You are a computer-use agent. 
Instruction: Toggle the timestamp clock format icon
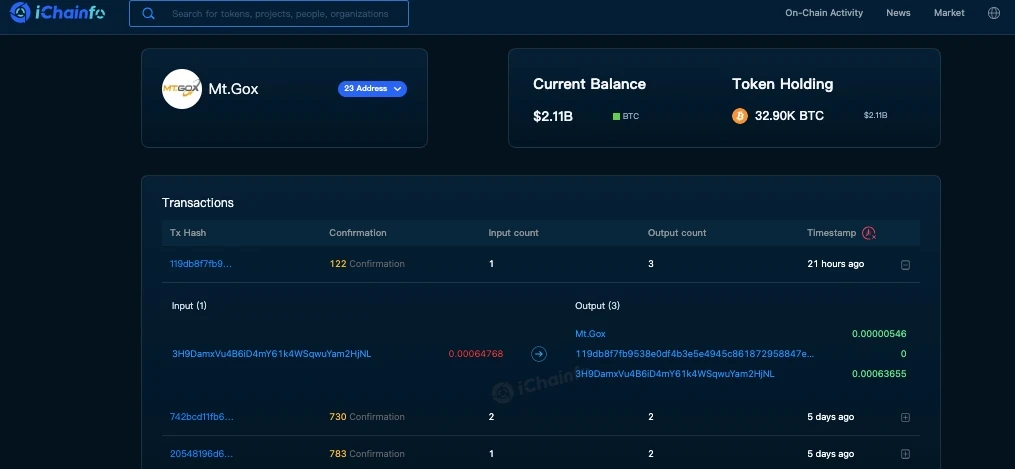point(869,233)
